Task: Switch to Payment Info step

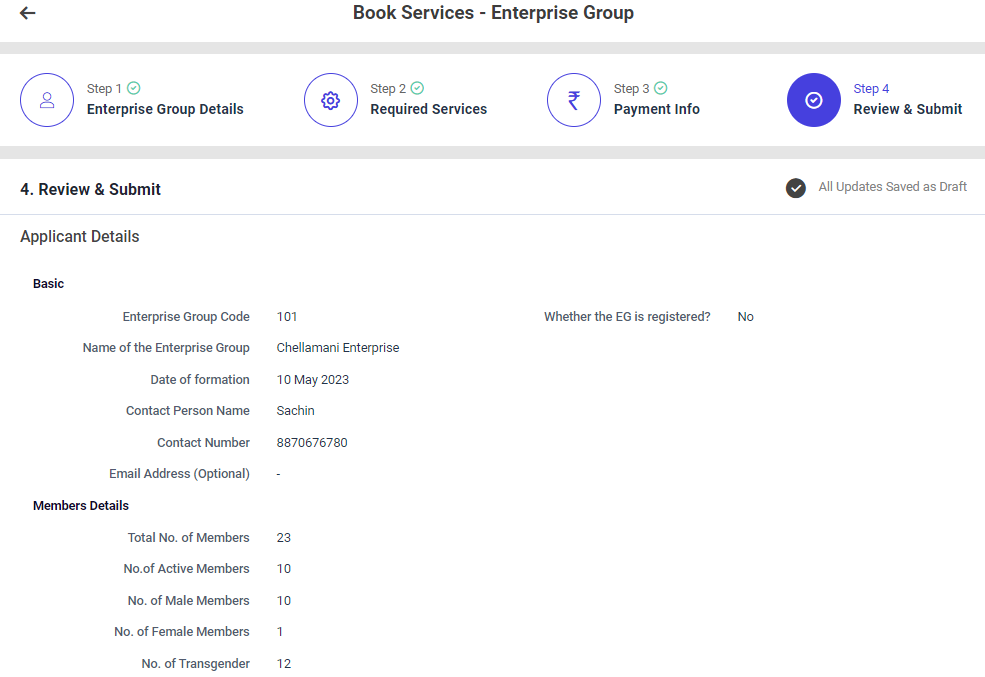Action: [656, 109]
